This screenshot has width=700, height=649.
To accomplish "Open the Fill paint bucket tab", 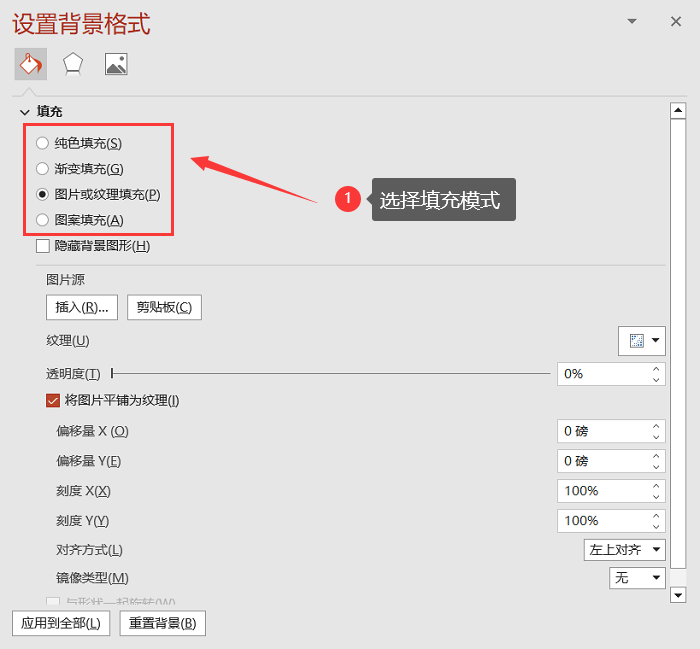I will click(30, 64).
